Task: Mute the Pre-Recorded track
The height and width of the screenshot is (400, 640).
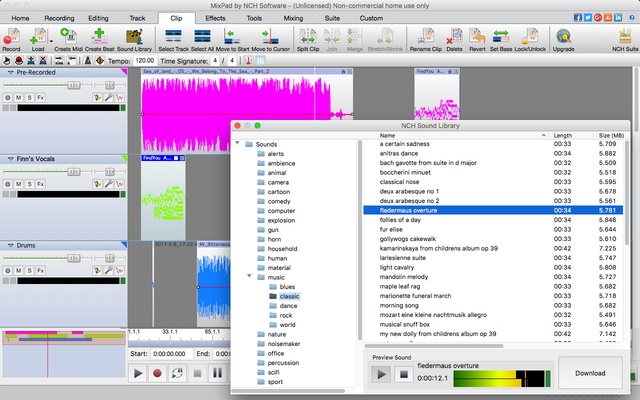Action: point(18,98)
